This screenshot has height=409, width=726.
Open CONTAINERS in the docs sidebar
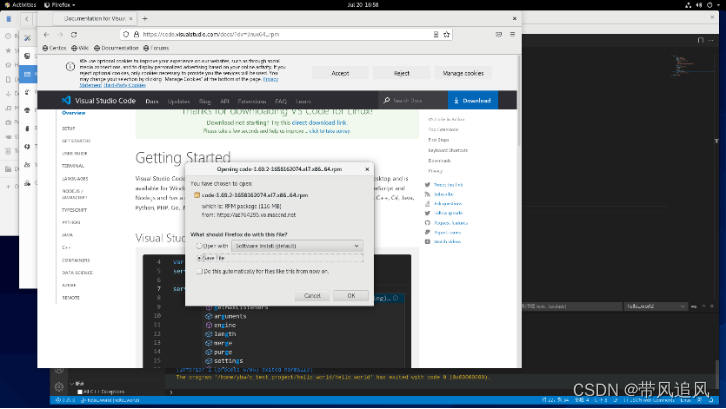click(76, 260)
